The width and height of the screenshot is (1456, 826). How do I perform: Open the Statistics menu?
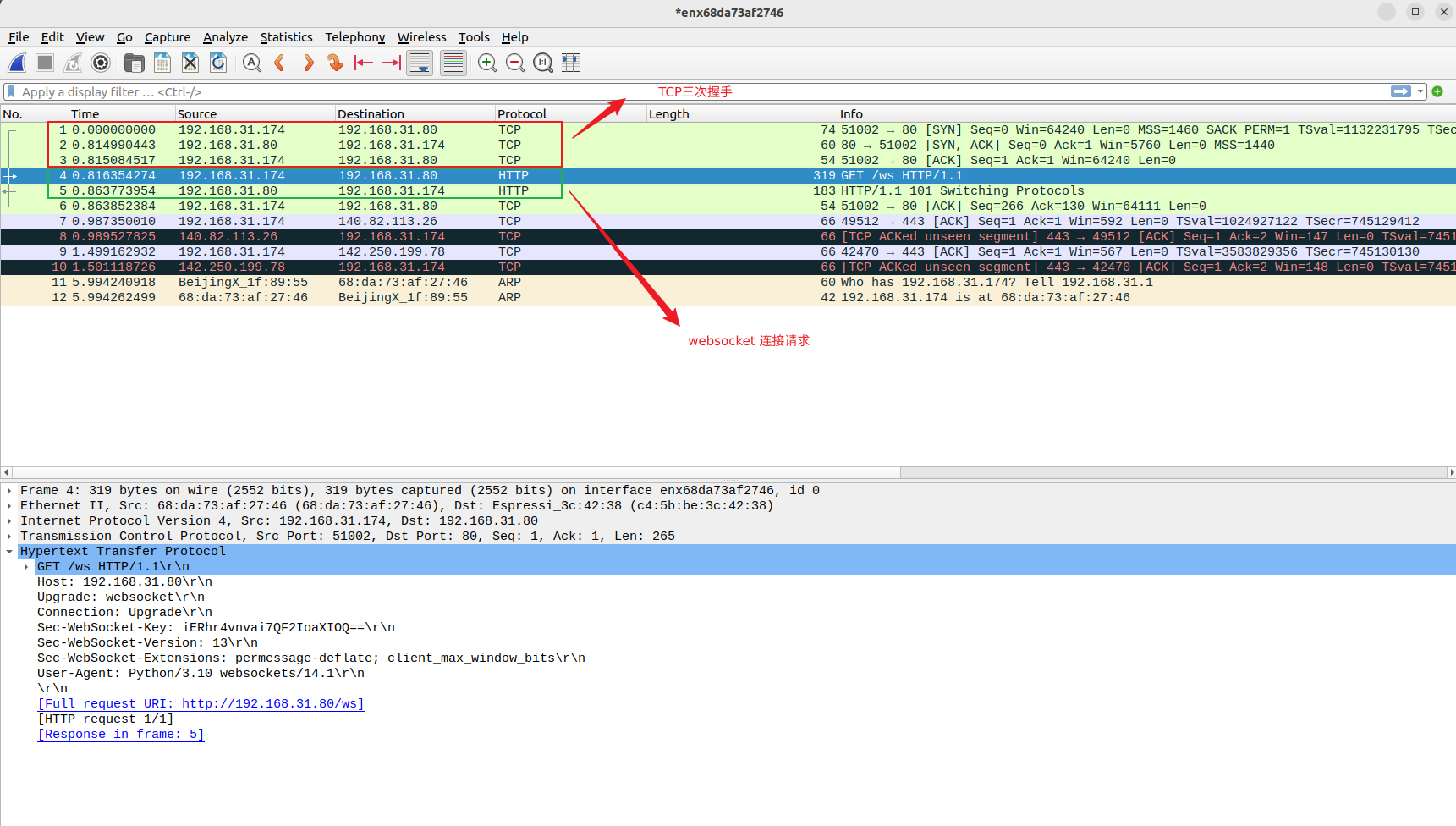[x=286, y=37]
